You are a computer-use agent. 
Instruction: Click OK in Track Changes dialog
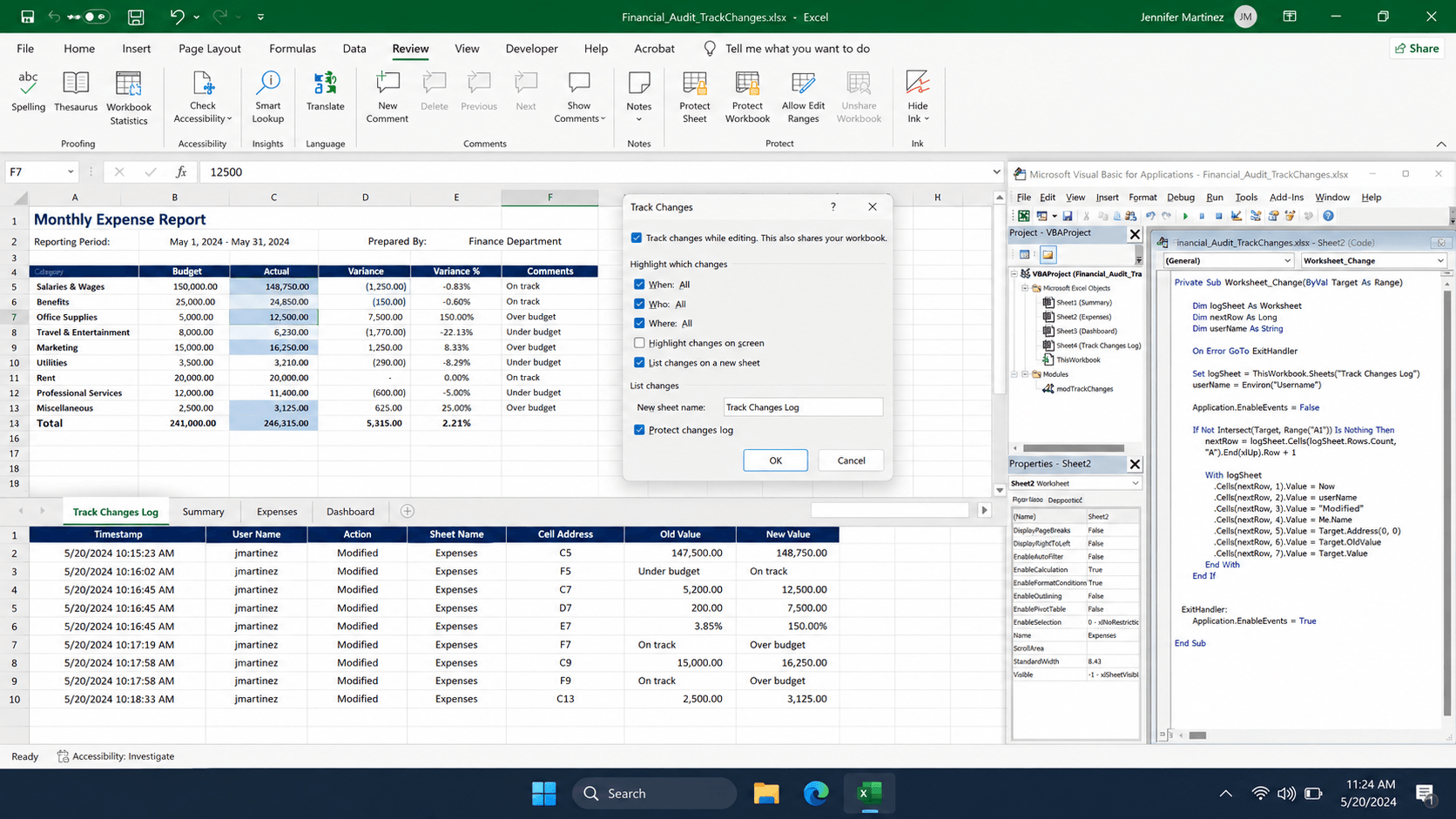click(775, 460)
